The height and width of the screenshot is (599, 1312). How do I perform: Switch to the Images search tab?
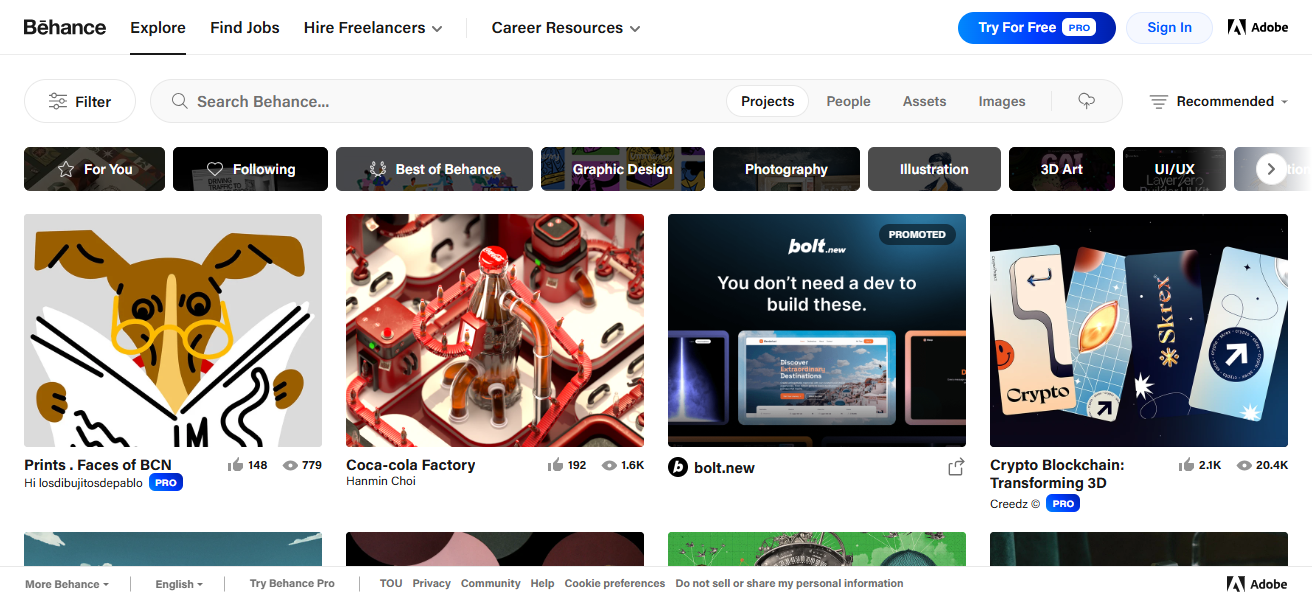[1002, 101]
